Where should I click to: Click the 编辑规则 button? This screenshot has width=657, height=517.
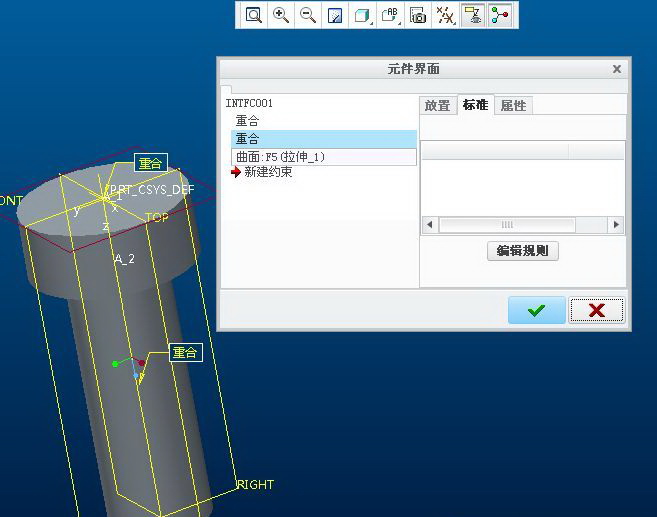click(x=522, y=251)
